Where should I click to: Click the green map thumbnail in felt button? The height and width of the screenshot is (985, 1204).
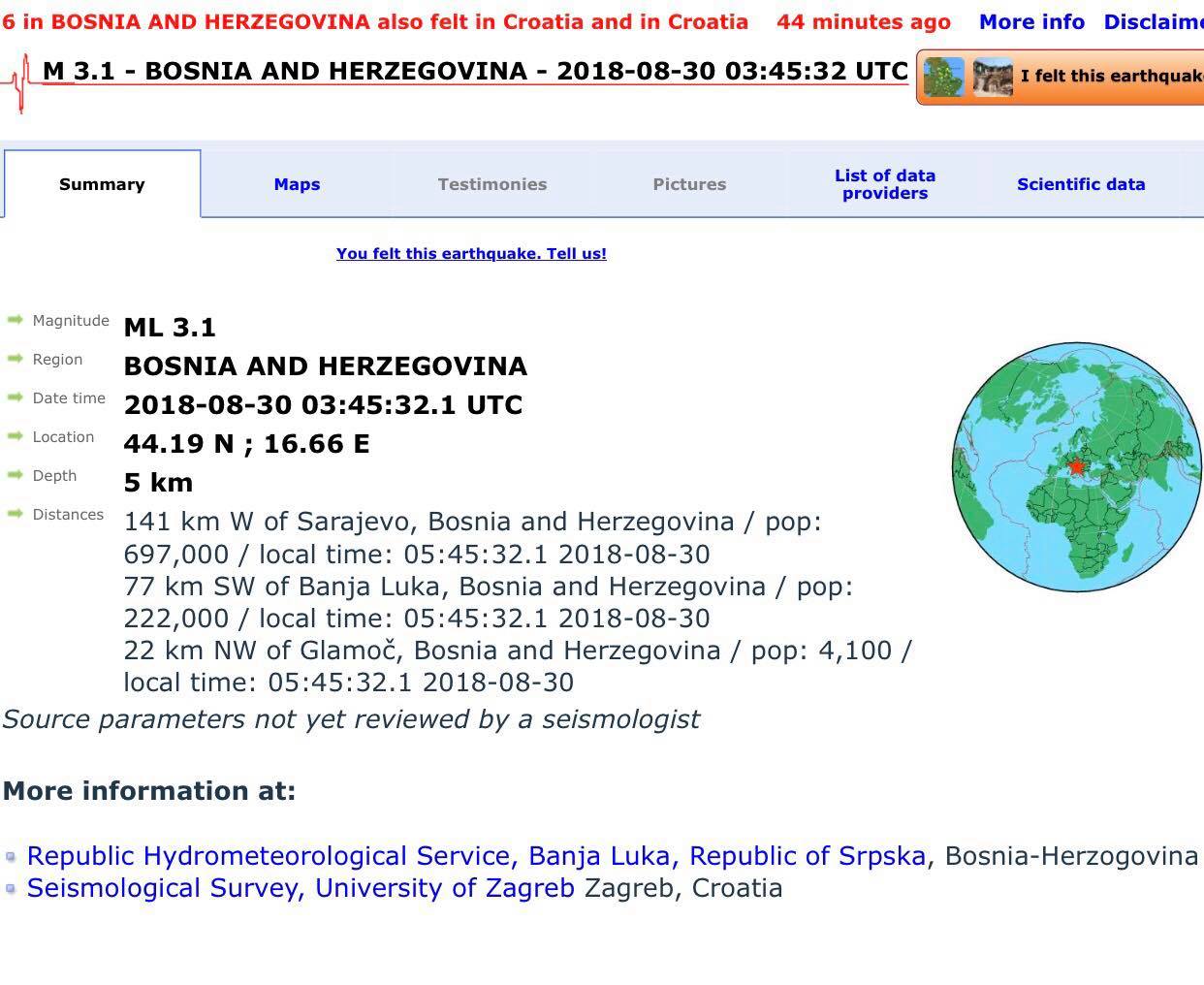pyautogui.click(x=944, y=77)
